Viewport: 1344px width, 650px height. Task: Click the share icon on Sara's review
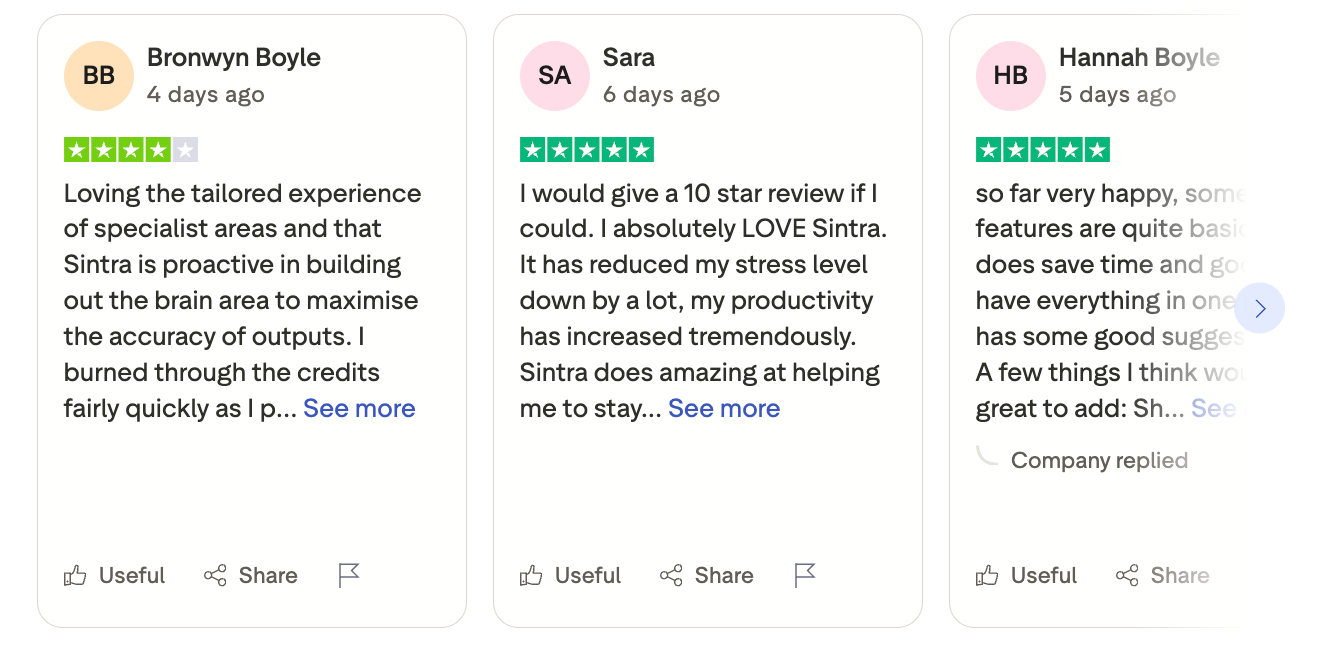671,576
